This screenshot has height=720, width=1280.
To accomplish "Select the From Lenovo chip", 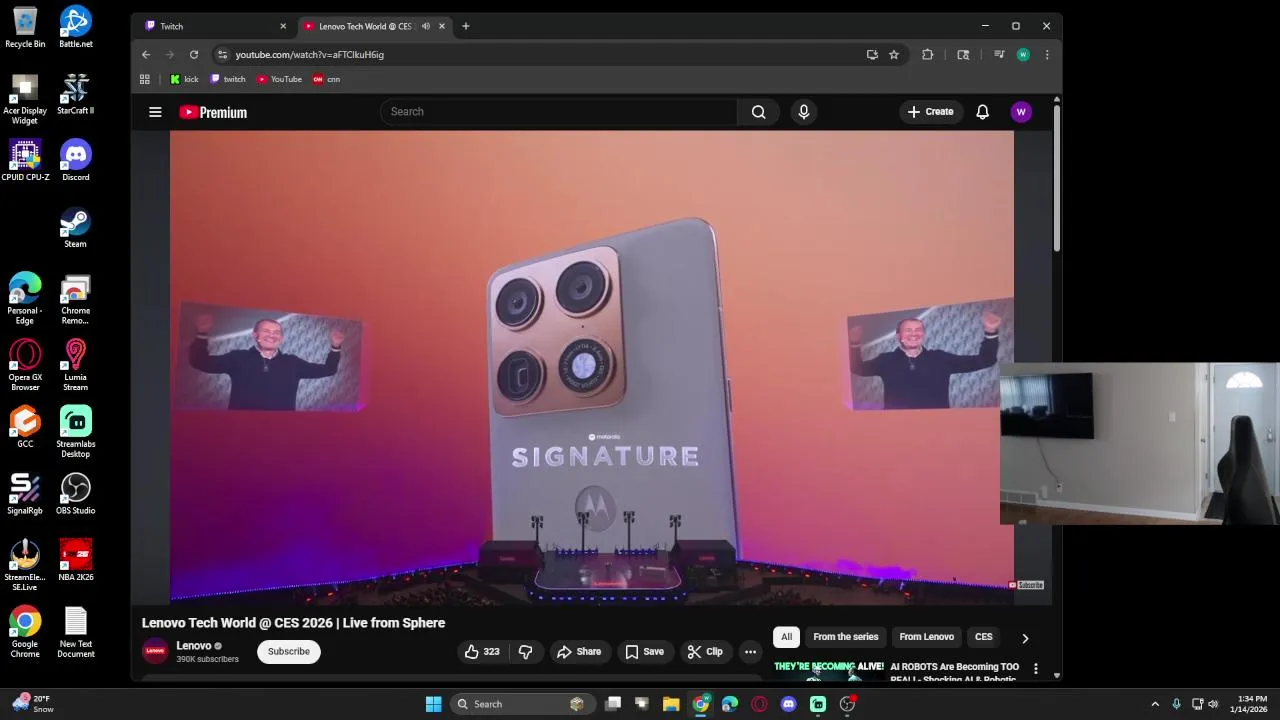I will click(x=926, y=637).
